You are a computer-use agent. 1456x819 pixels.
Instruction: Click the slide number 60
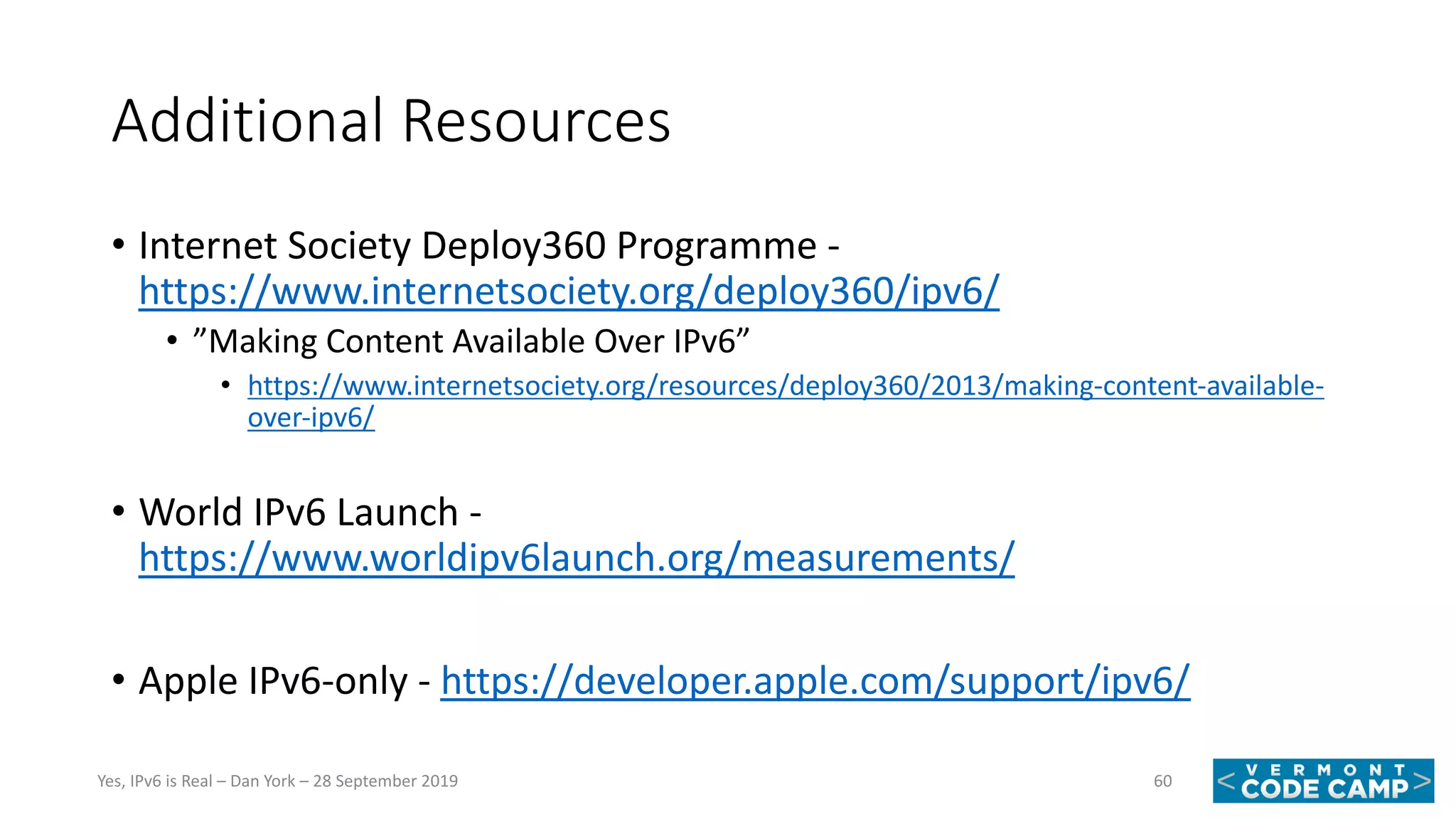pos(1162,781)
